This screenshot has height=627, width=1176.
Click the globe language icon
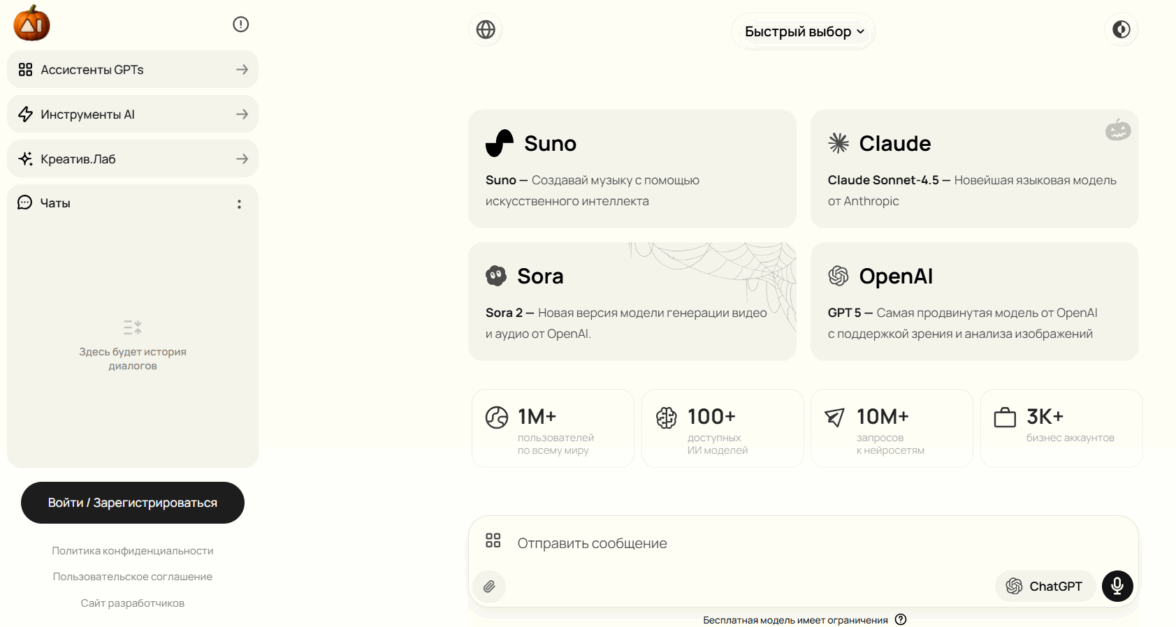(486, 30)
